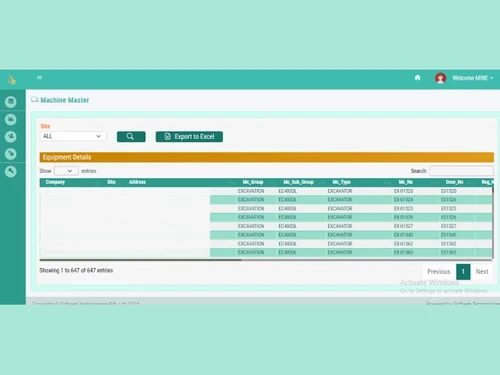Image resolution: width=500 pixels, height=375 pixels.
Task: Open the calendar sidebar icon
Action: (x=11, y=102)
